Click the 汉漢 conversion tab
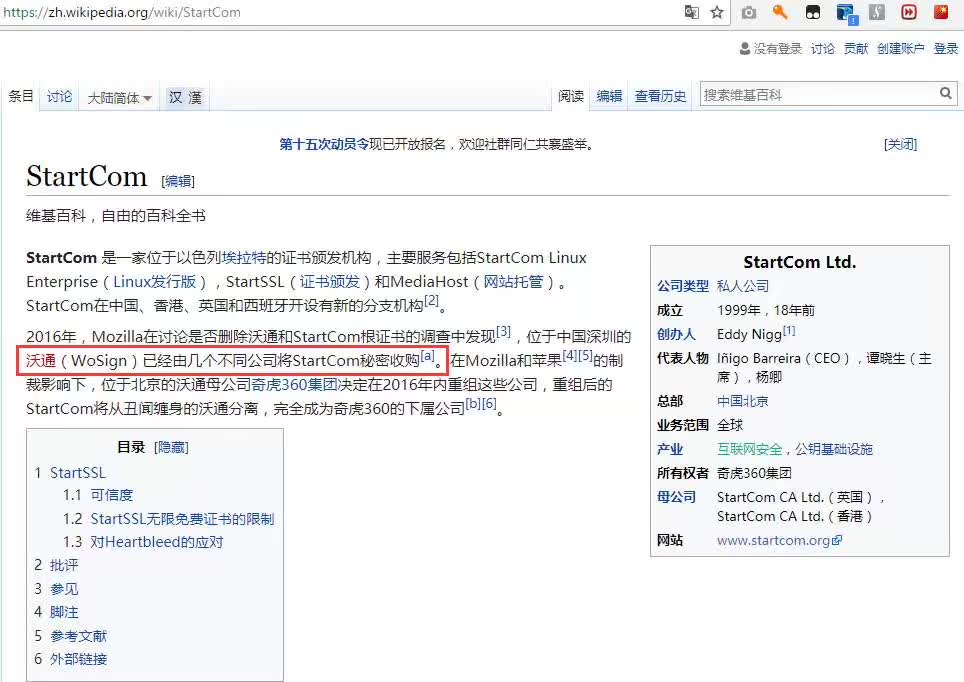964x682 pixels. pos(185,97)
